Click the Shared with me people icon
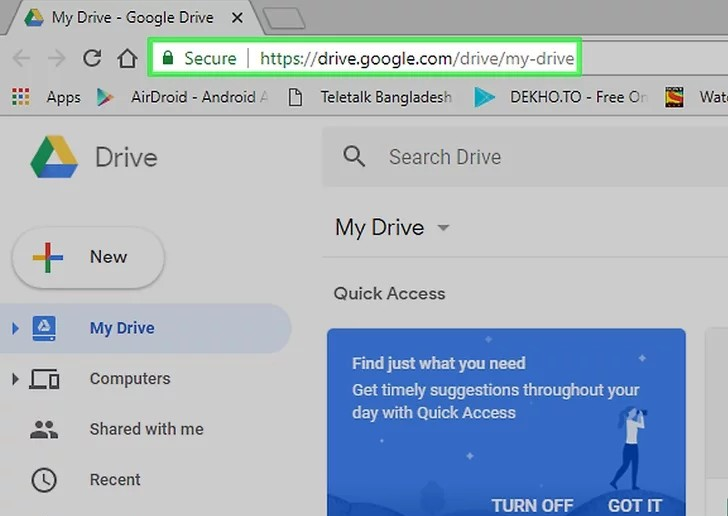 44,429
